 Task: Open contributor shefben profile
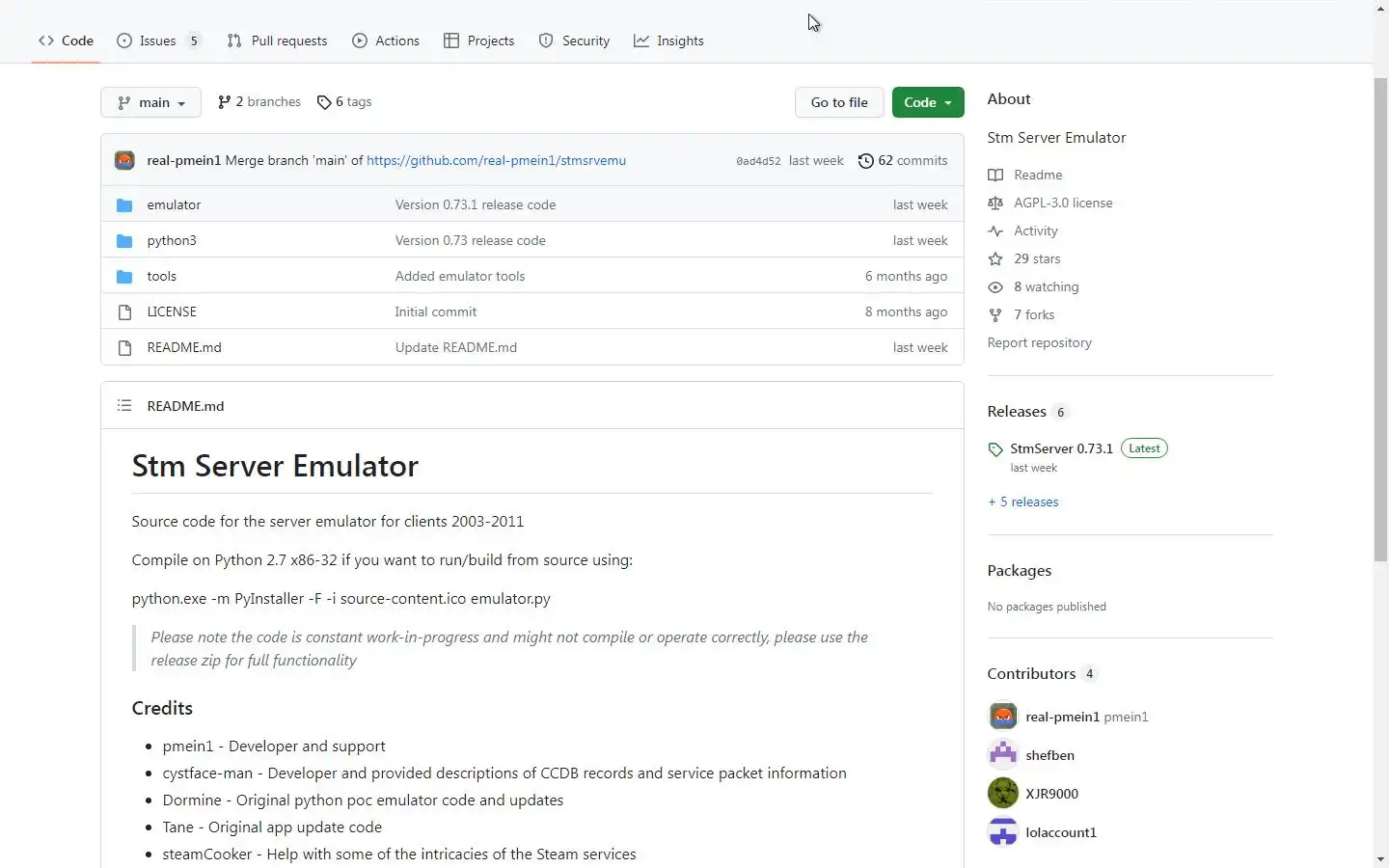(x=1049, y=755)
